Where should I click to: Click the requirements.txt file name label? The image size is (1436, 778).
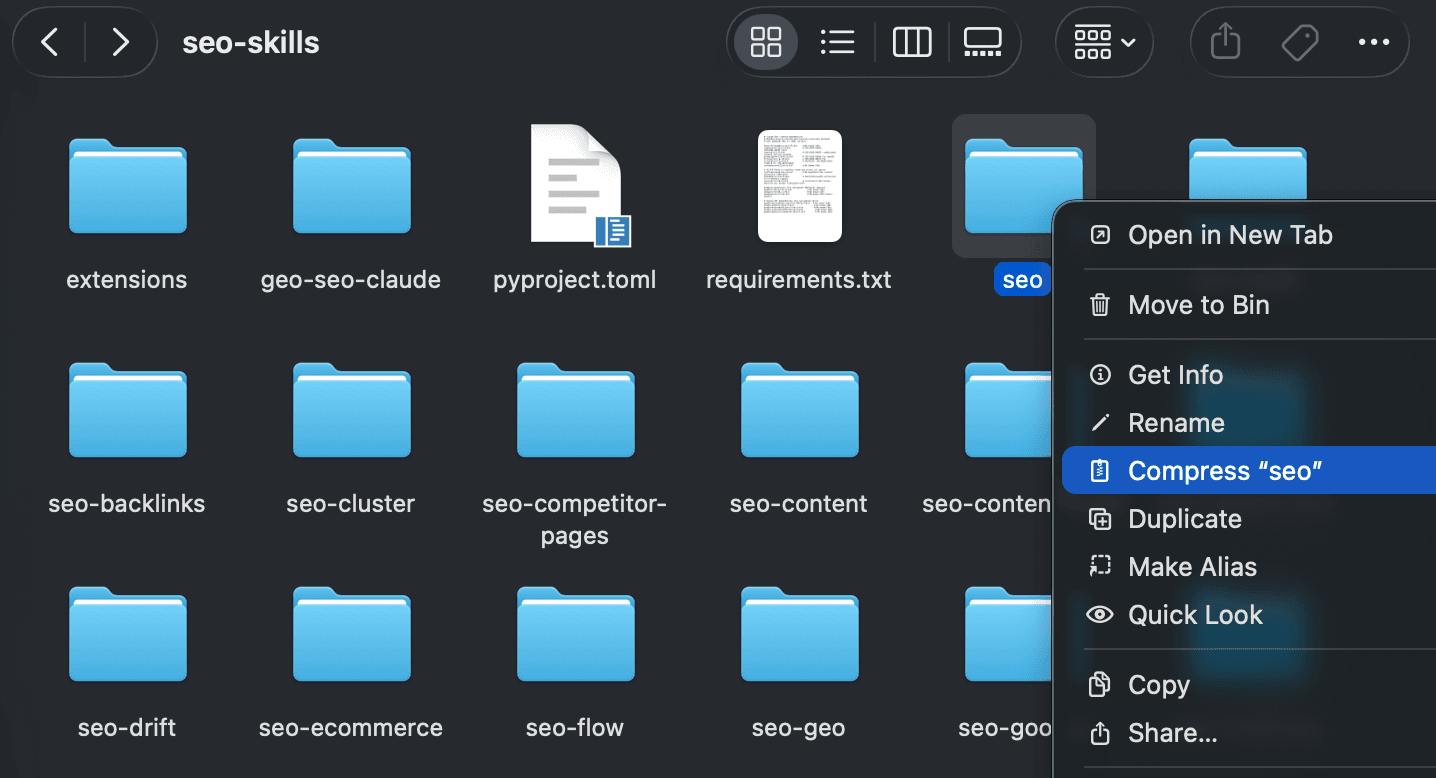click(x=799, y=280)
